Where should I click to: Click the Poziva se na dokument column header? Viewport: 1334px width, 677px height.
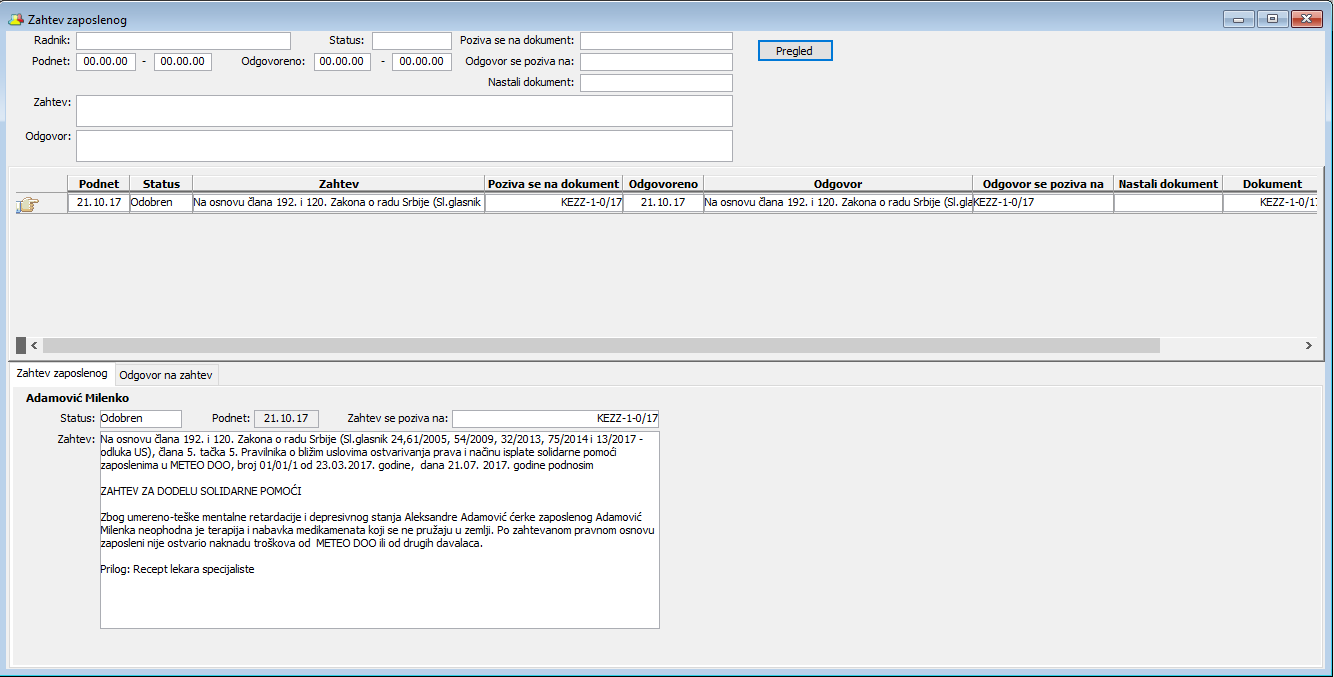pos(553,184)
